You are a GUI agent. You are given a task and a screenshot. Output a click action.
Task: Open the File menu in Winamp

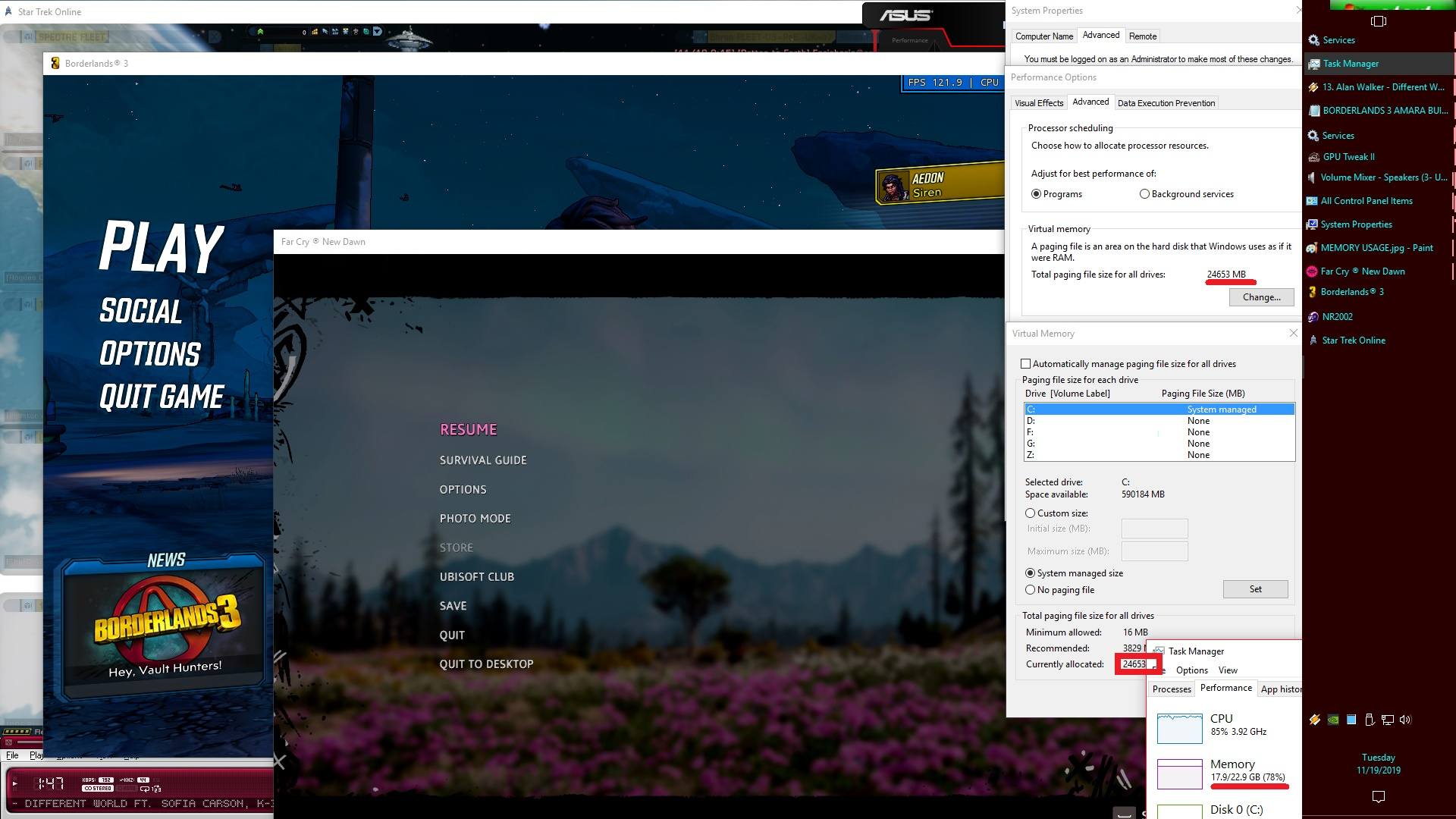(x=12, y=755)
